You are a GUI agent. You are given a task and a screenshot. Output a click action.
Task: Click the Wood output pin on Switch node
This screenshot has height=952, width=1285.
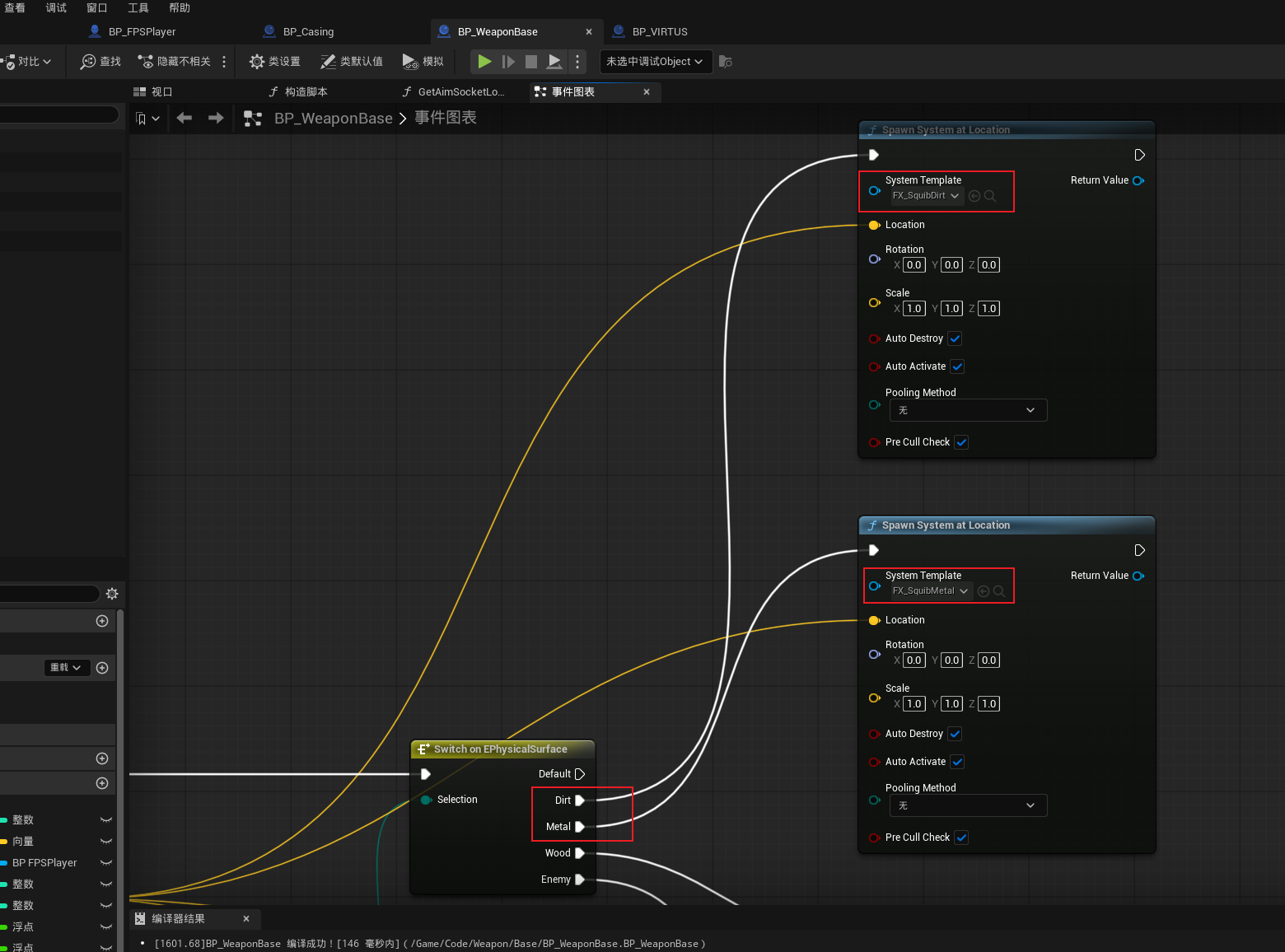[x=580, y=853]
